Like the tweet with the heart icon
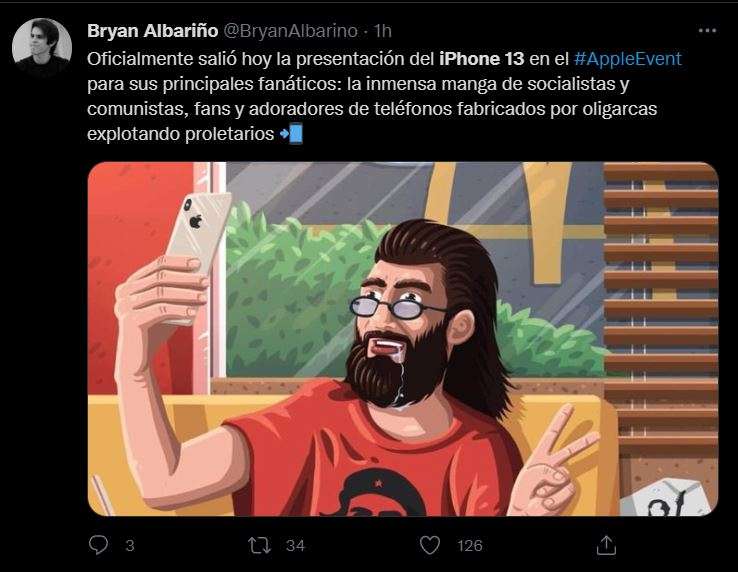Image resolution: width=738 pixels, height=572 pixels. [429, 545]
